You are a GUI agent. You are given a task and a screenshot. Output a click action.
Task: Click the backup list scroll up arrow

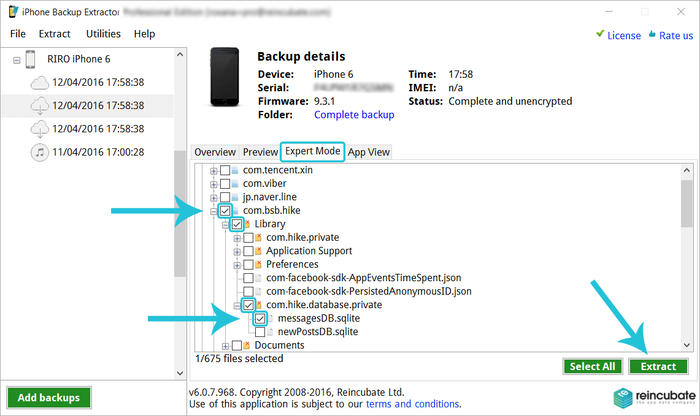(x=180, y=54)
